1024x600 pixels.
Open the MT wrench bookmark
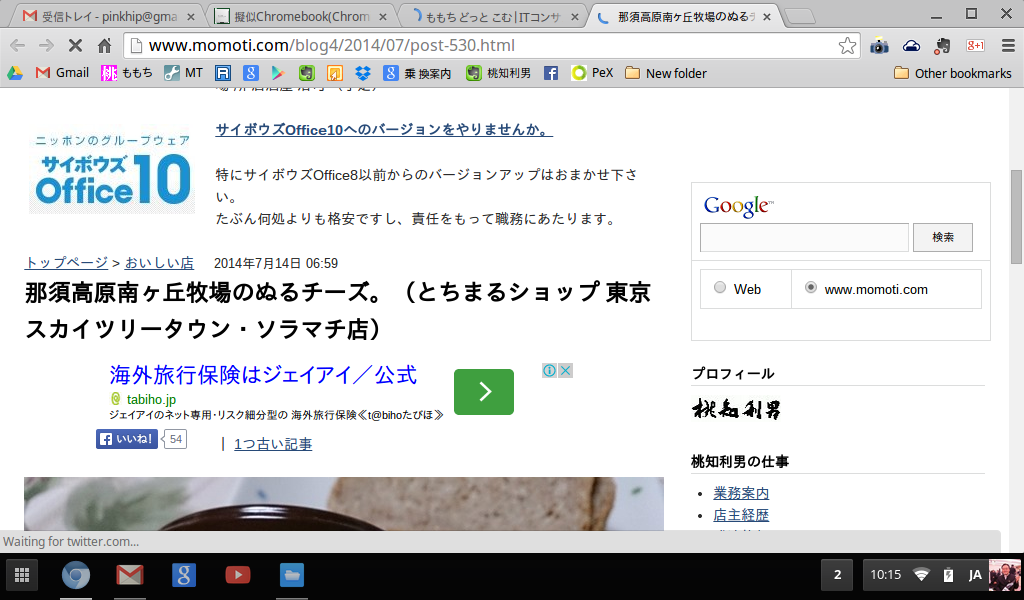(x=184, y=73)
